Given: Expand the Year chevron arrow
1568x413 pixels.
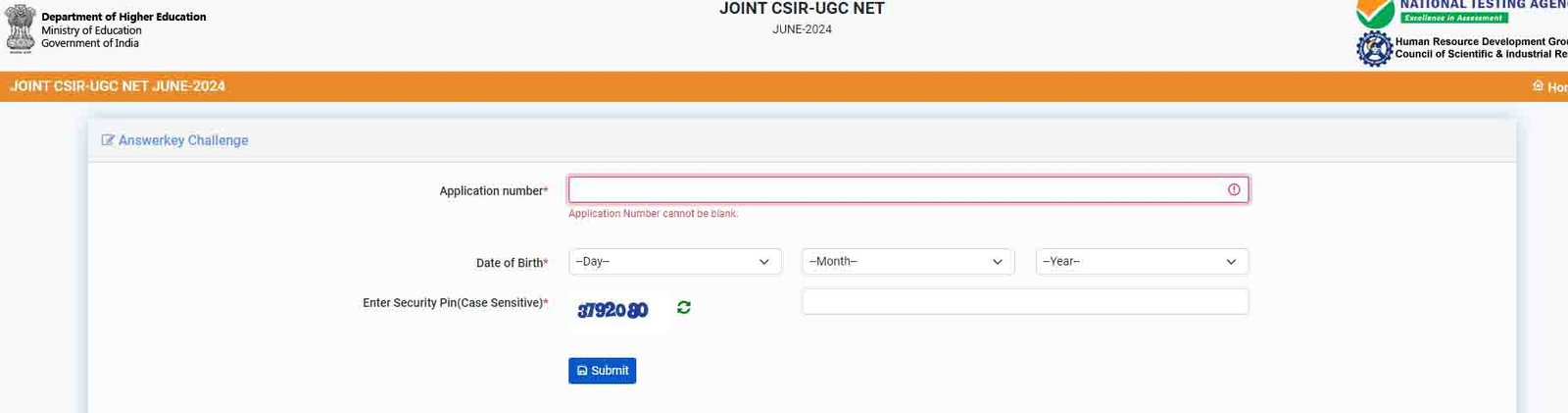Looking at the screenshot, I should pos(1231,262).
